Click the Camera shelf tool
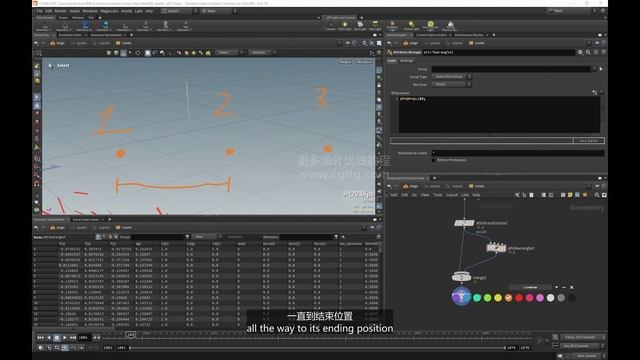This screenshot has height=360, width=640. (331, 26)
